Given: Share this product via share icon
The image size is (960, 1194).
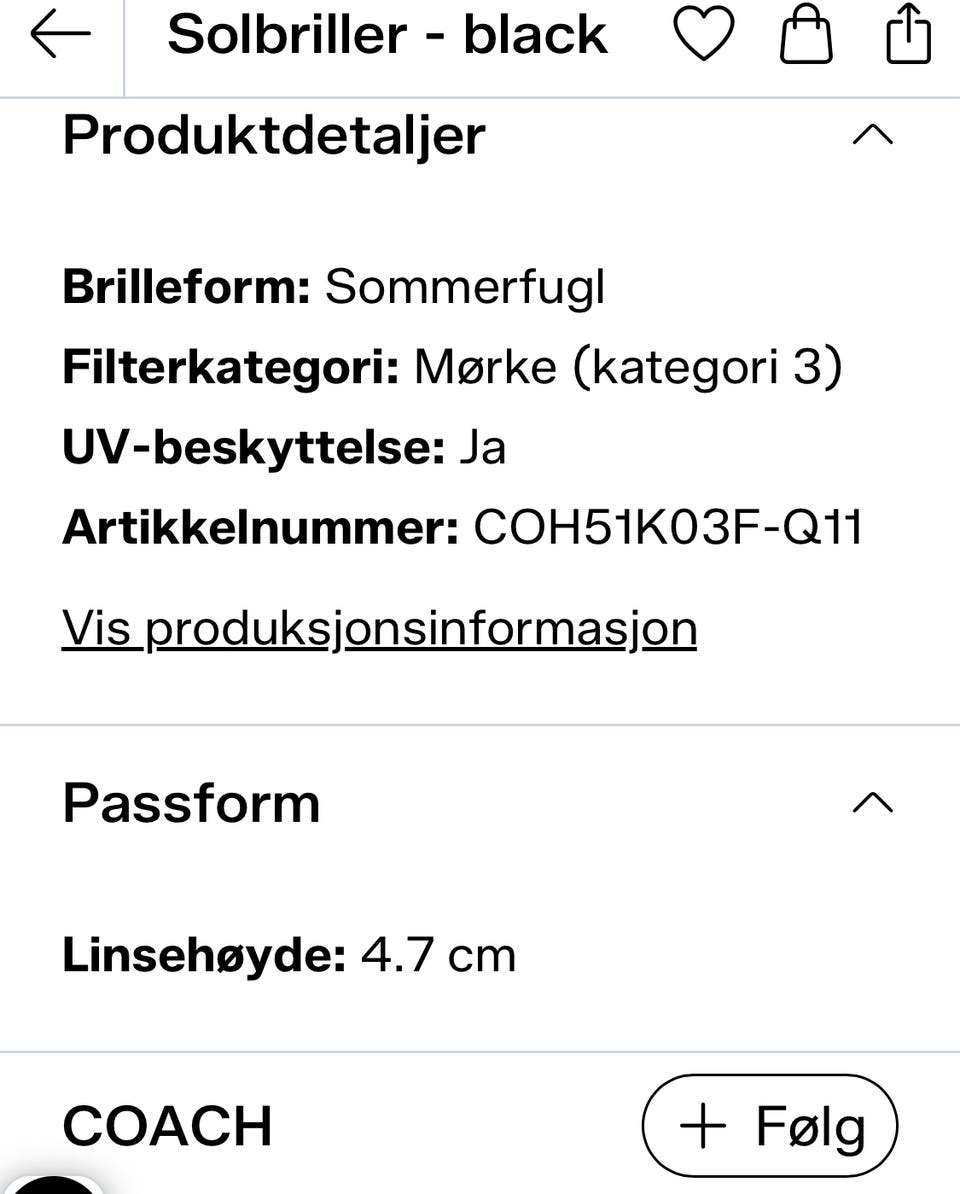Looking at the screenshot, I should coord(908,34).
